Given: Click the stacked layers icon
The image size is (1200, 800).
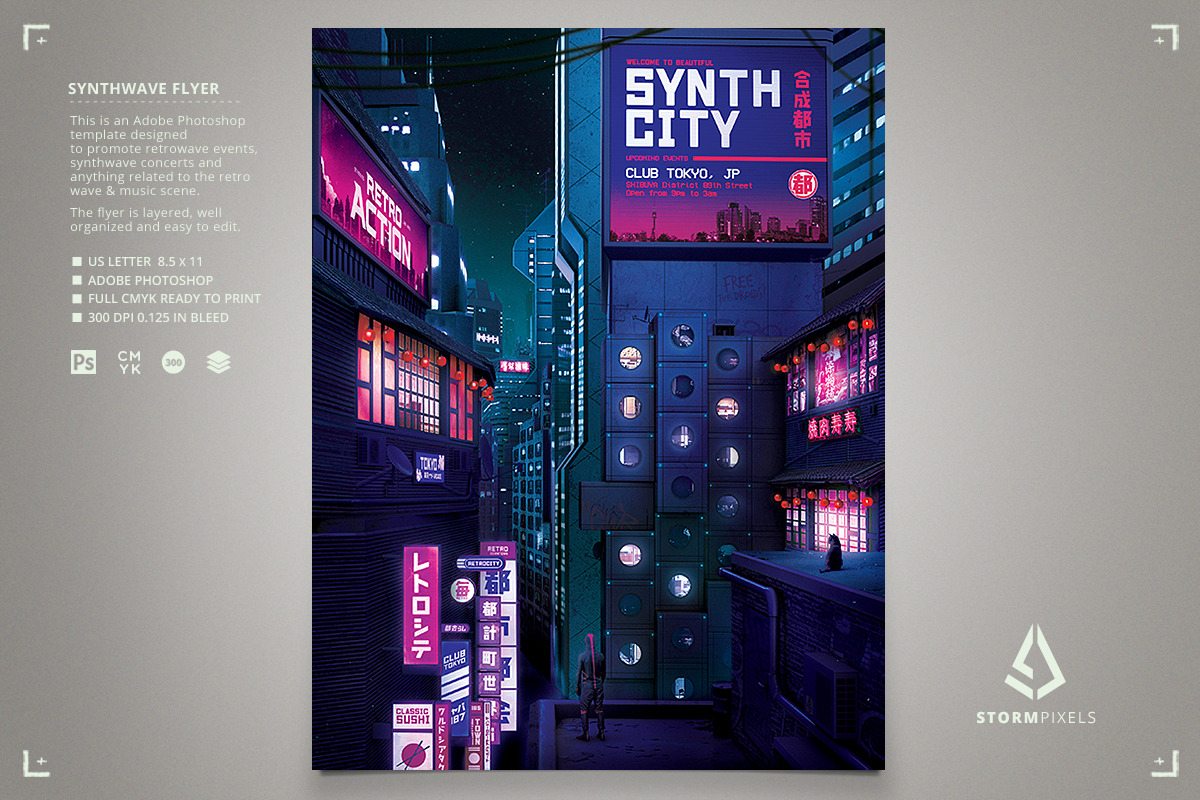Looking at the screenshot, I should click(218, 362).
